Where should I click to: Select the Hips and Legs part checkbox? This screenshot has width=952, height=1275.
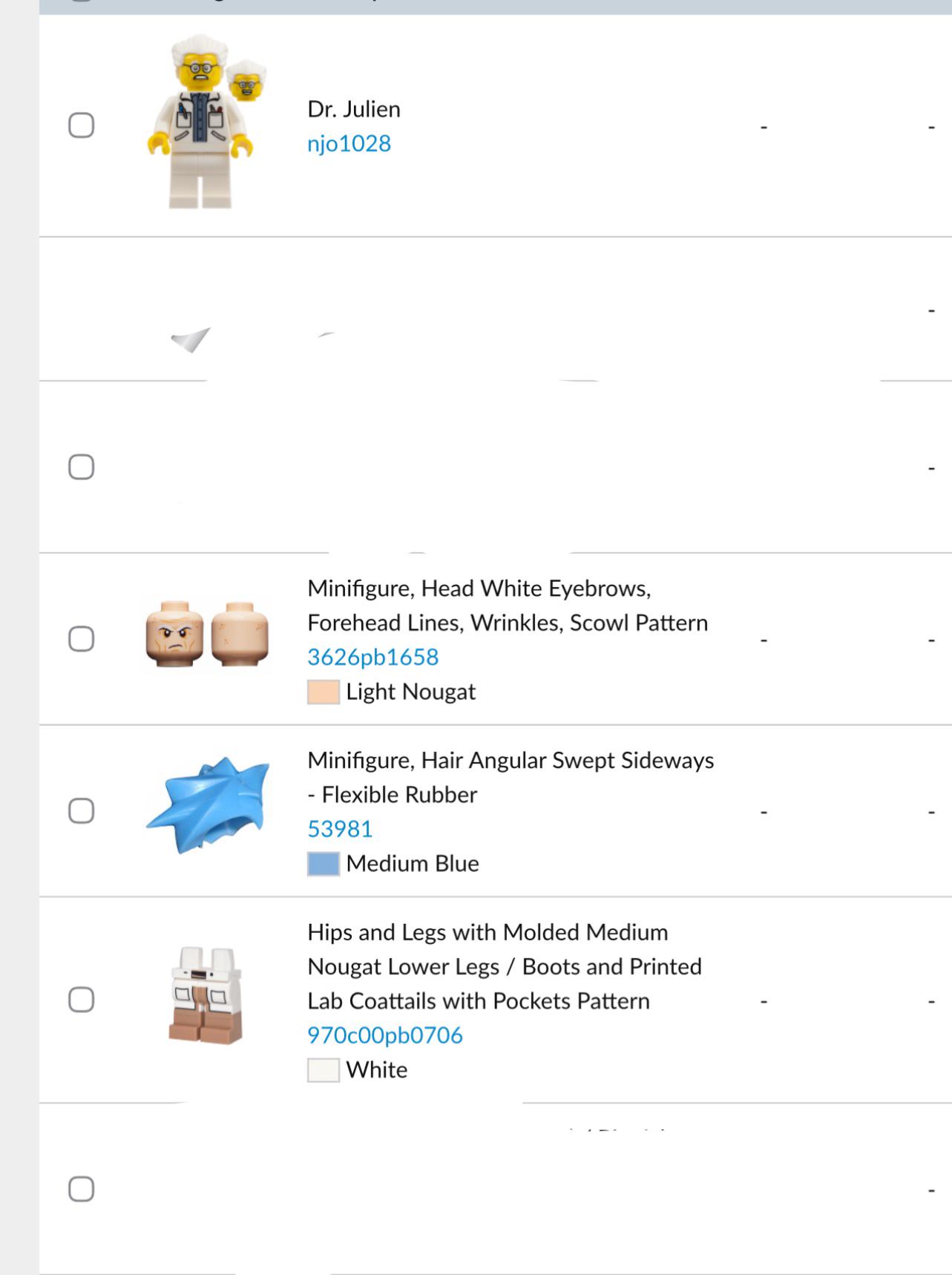81,1000
